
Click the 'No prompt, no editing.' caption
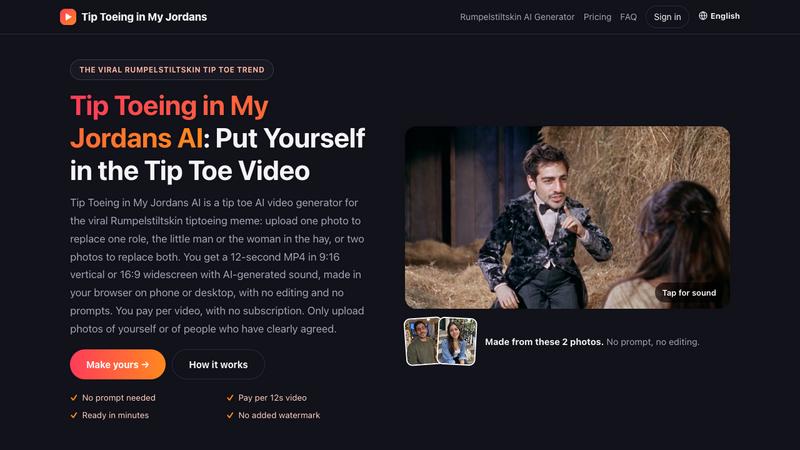point(653,342)
